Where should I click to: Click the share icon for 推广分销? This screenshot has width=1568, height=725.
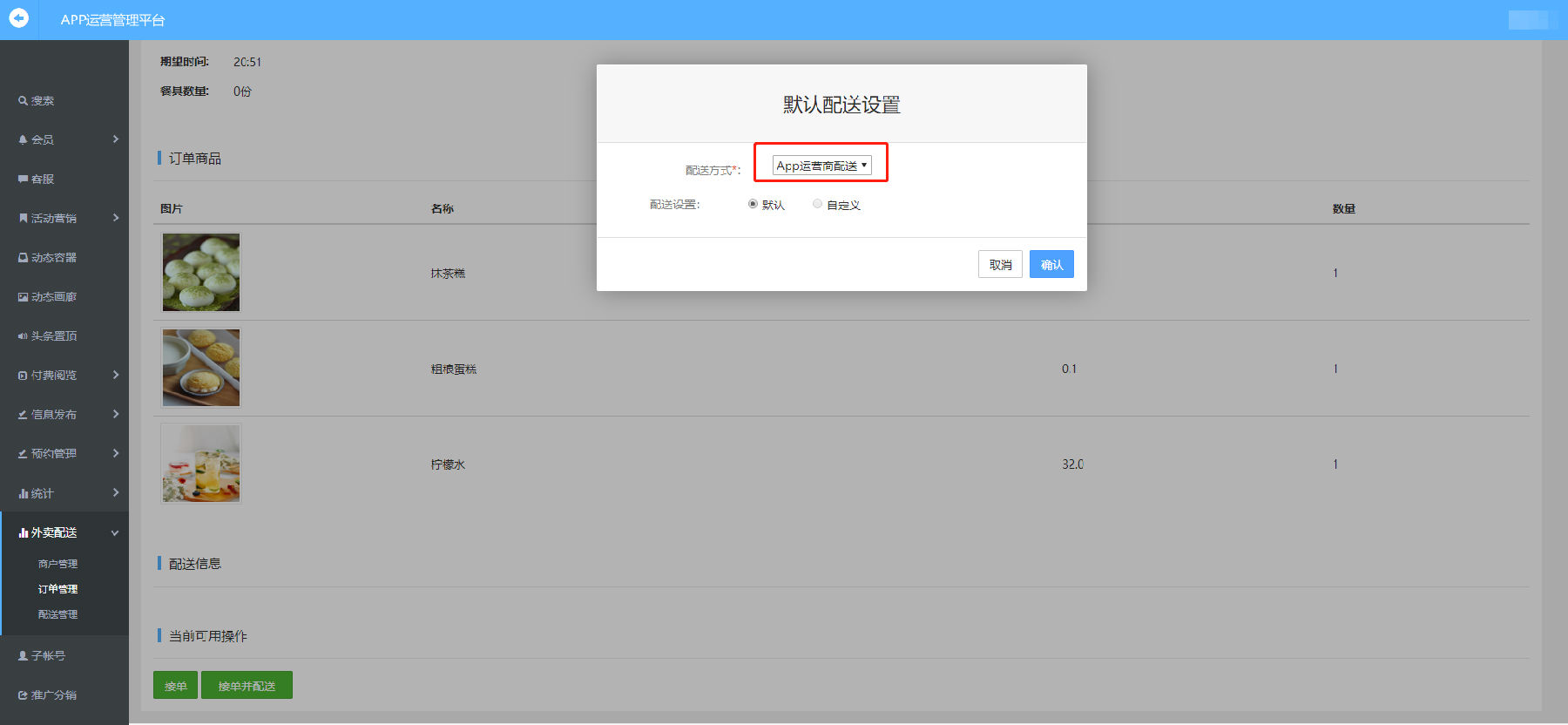point(23,695)
